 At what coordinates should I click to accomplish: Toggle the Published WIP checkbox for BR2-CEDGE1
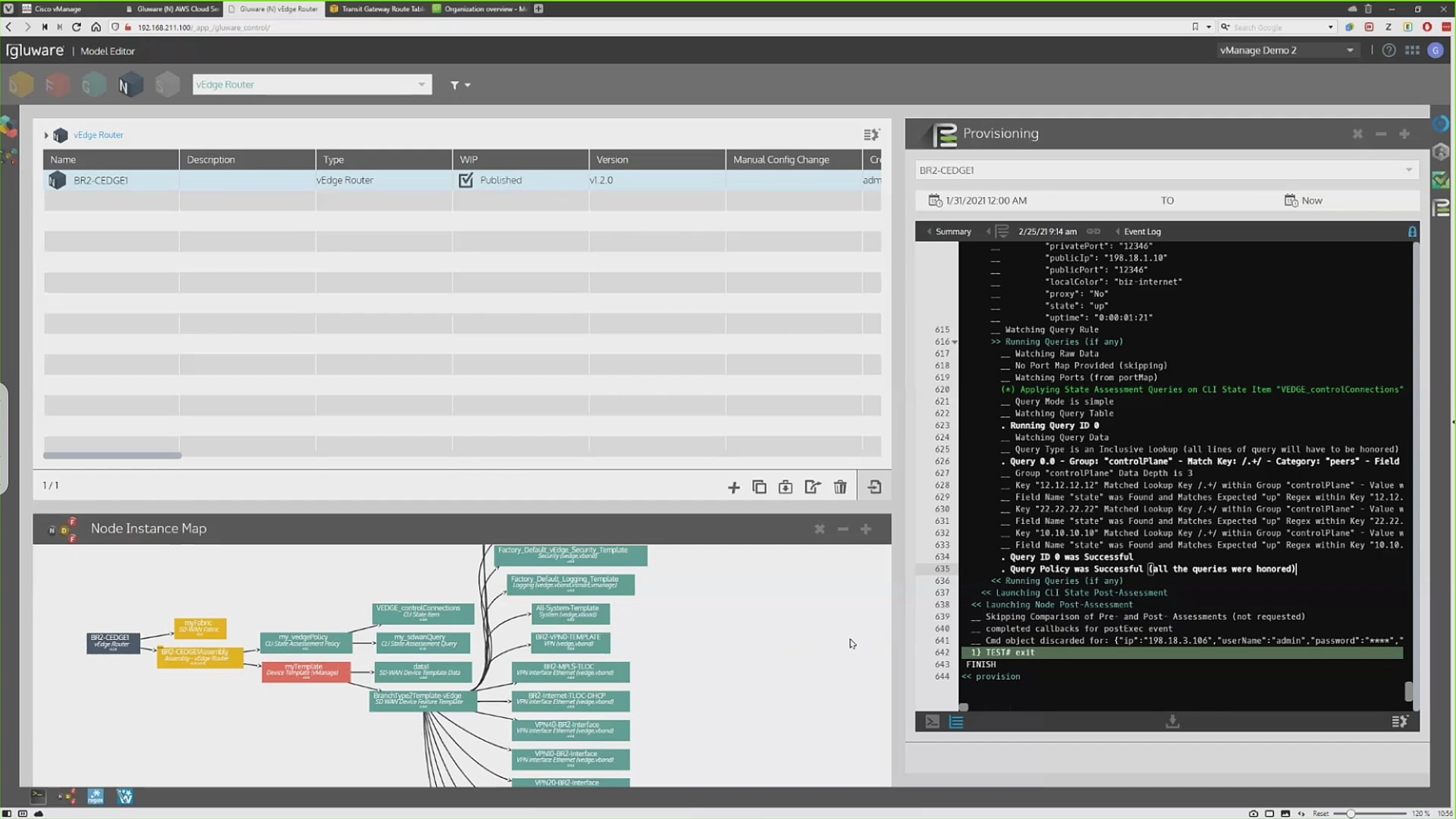pos(466,180)
